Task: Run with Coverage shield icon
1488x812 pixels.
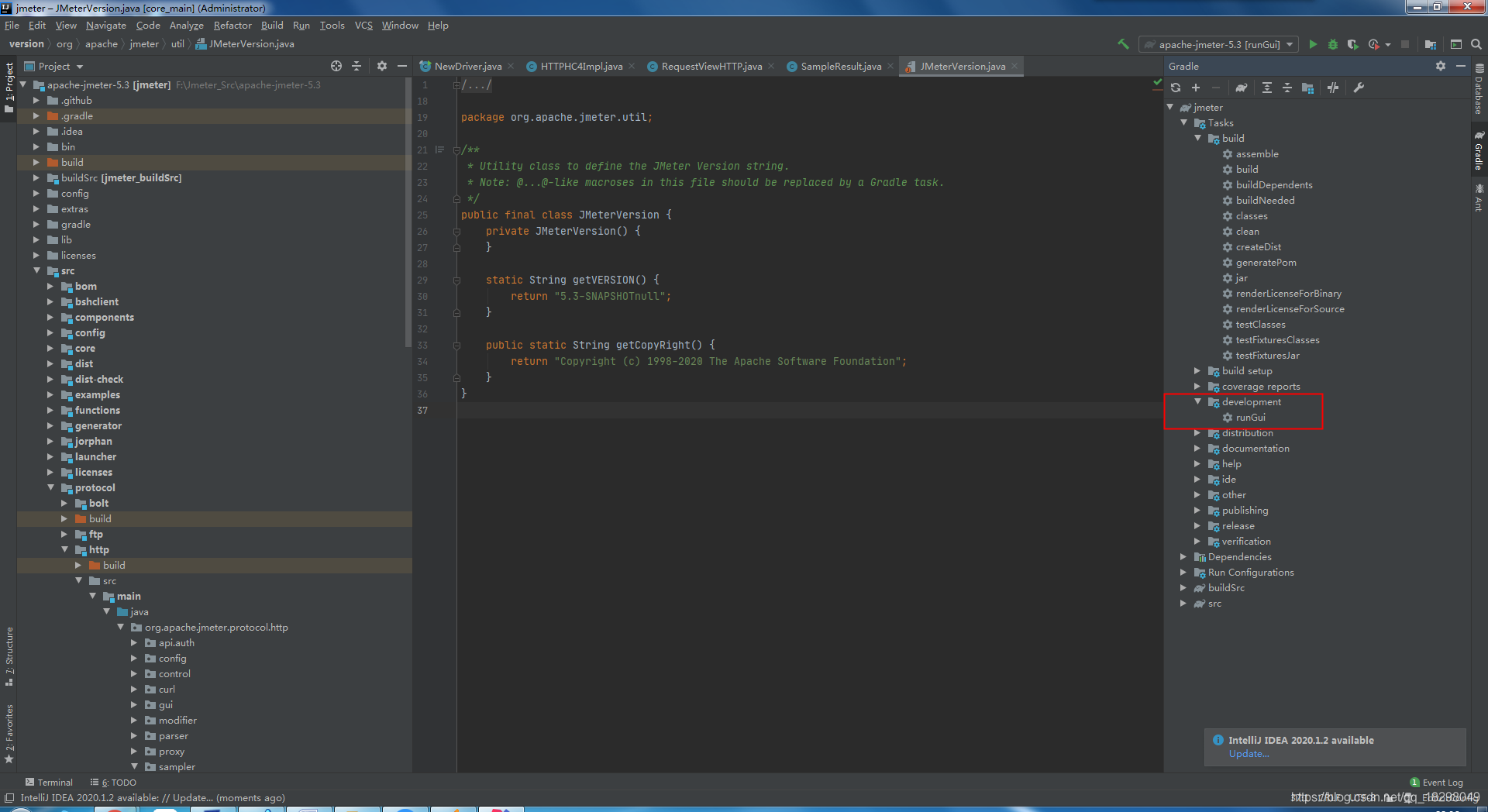Action: [x=1352, y=44]
